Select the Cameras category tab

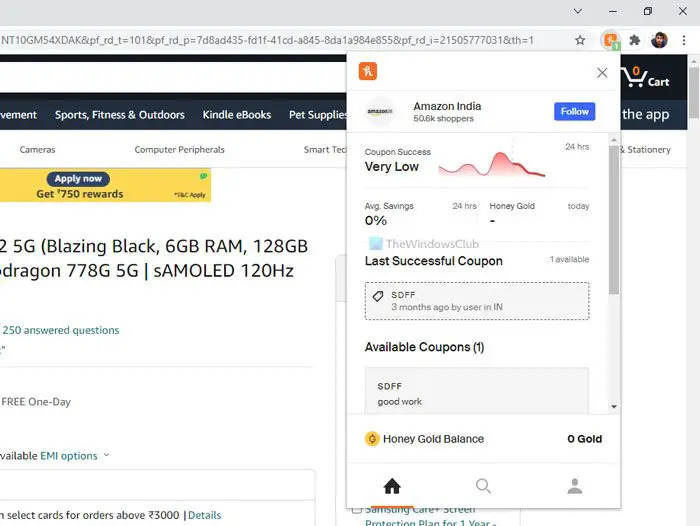click(x=38, y=150)
